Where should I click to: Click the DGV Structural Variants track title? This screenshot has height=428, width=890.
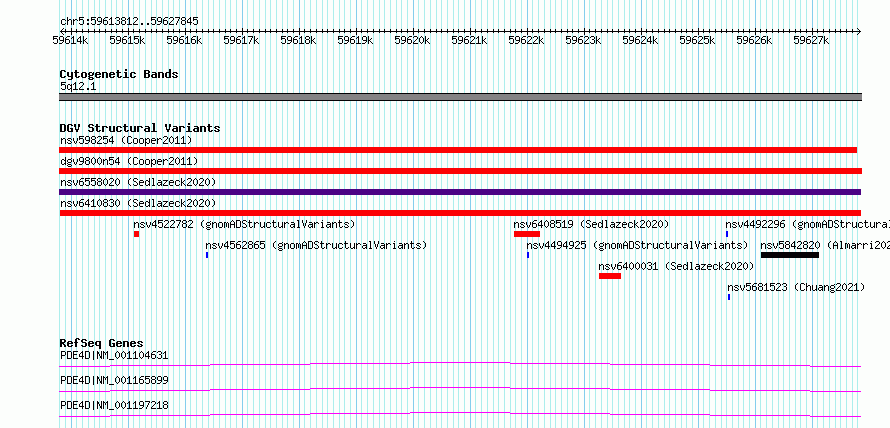point(140,128)
